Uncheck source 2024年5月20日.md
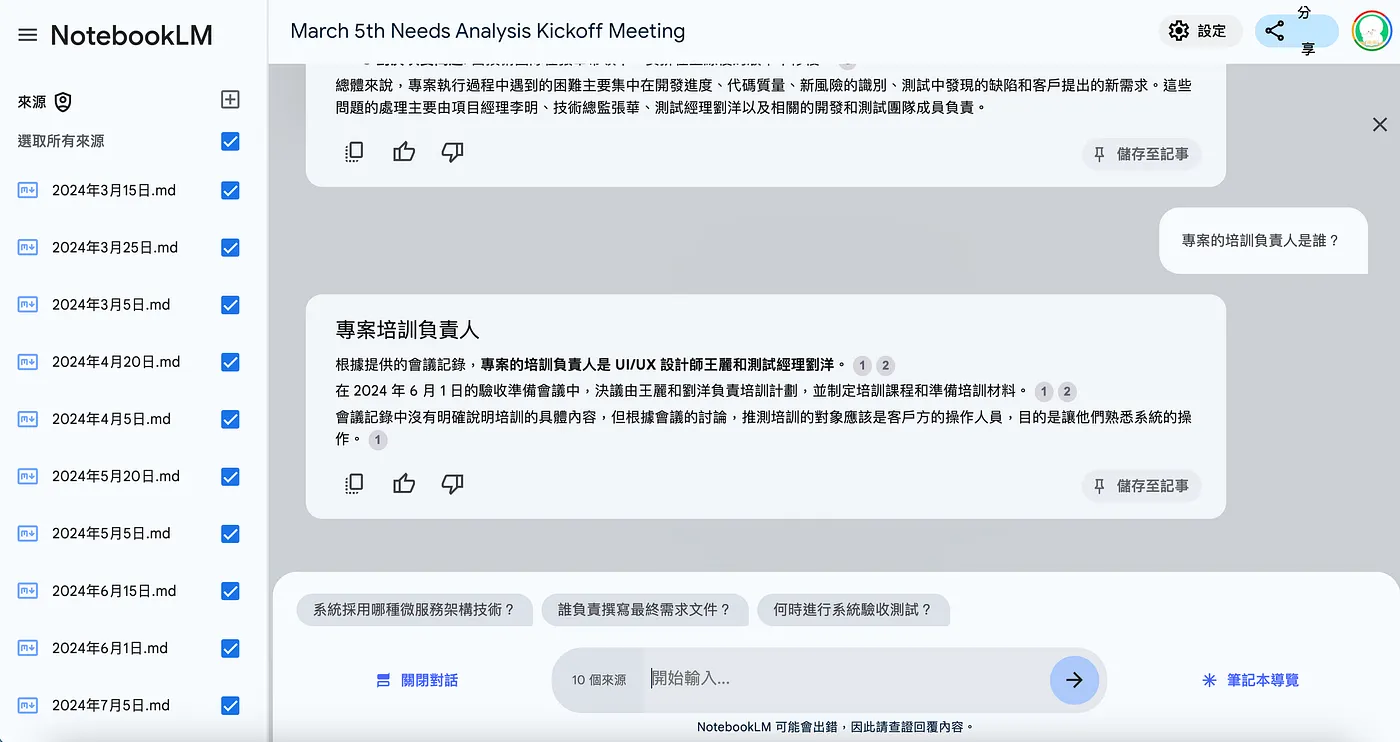The image size is (1400, 742). [230, 476]
